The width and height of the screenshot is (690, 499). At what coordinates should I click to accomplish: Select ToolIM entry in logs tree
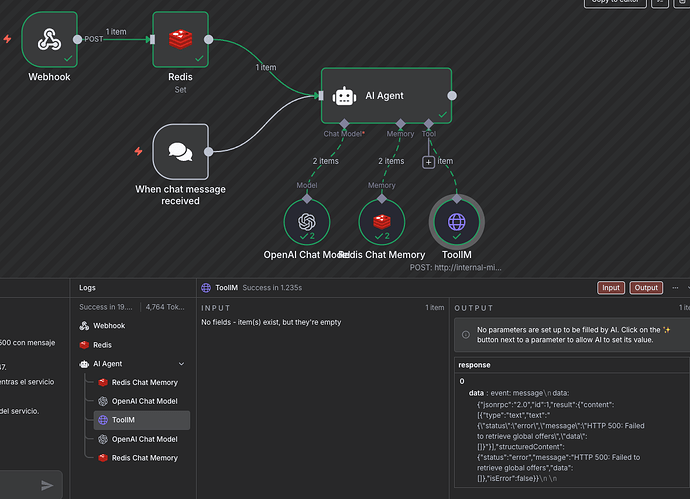coord(125,420)
